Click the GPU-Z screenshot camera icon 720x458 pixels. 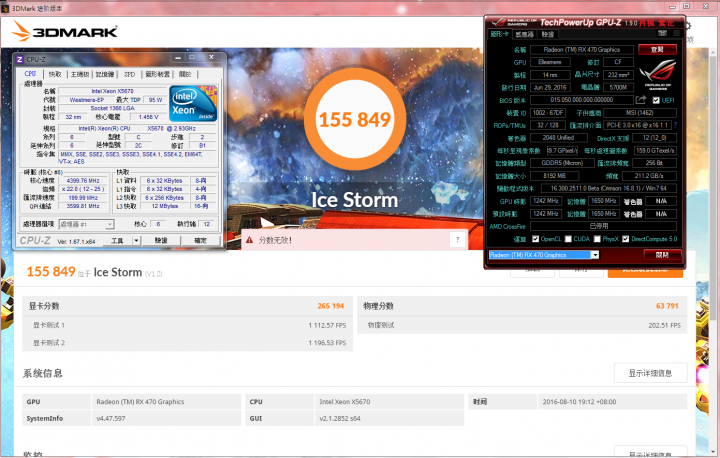662,34
